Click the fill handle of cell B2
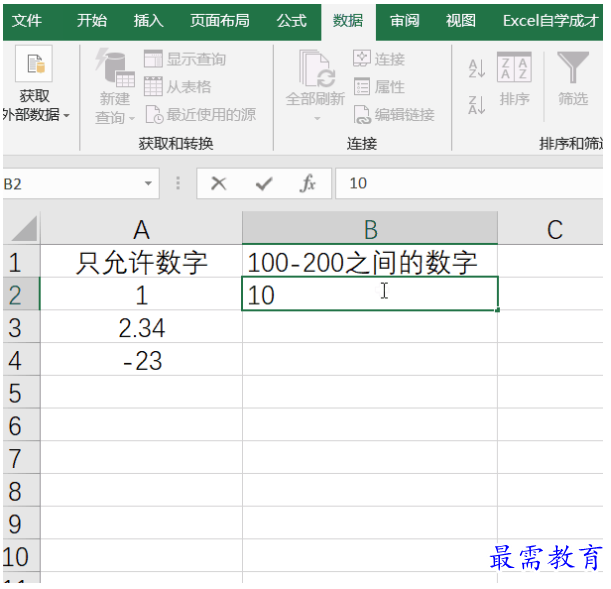The image size is (611, 589). pyautogui.click(x=498, y=310)
